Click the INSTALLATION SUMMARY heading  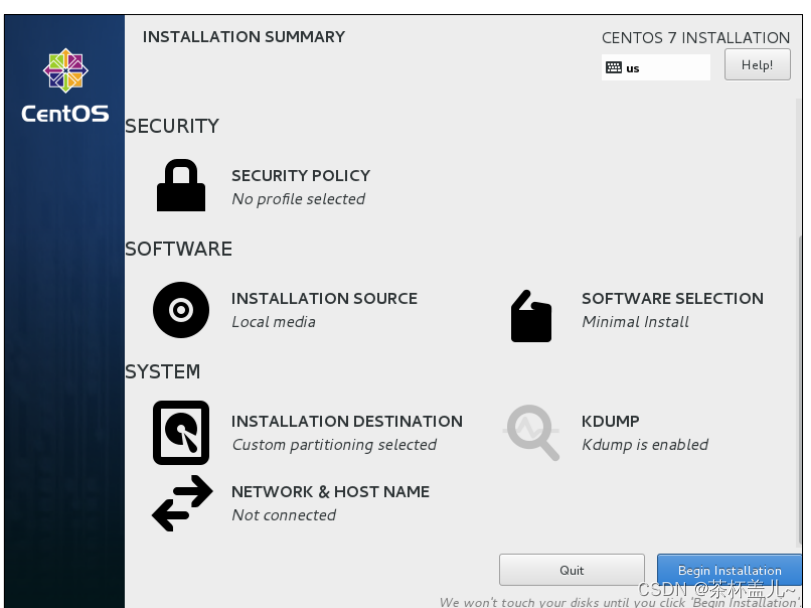coord(244,37)
